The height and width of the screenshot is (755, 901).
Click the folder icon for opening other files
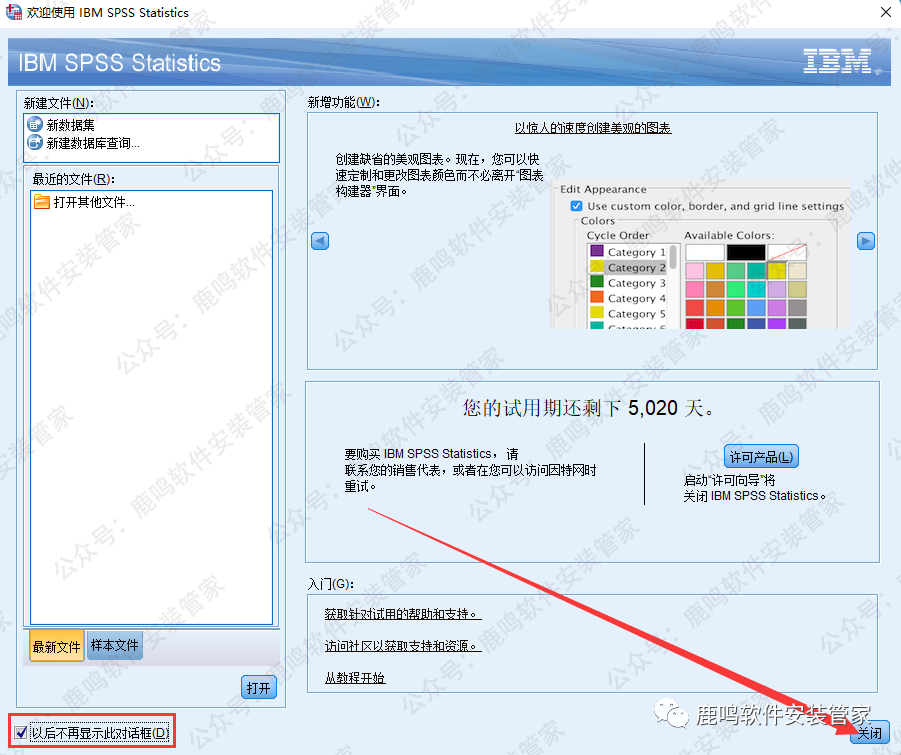[x=41, y=202]
